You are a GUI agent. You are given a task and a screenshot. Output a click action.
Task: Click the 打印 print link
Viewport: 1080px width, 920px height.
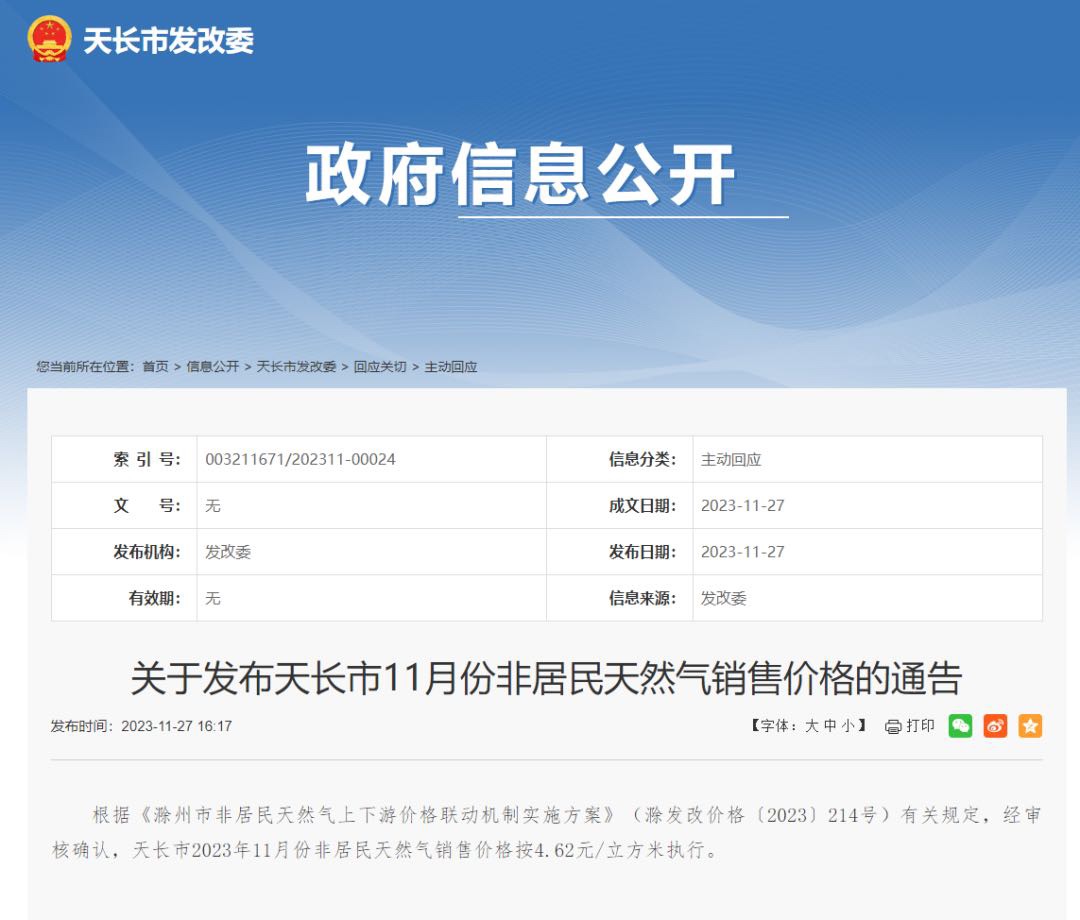[x=920, y=726]
